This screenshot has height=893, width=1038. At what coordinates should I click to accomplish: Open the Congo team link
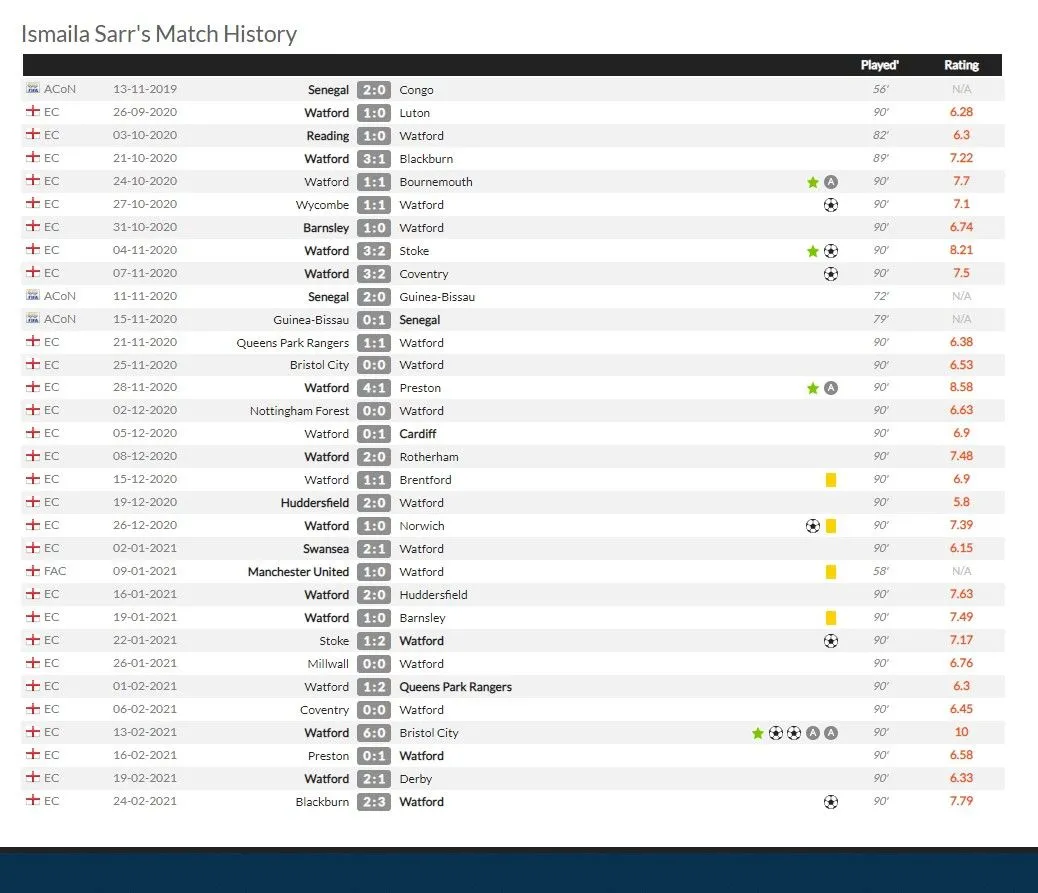(416, 90)
